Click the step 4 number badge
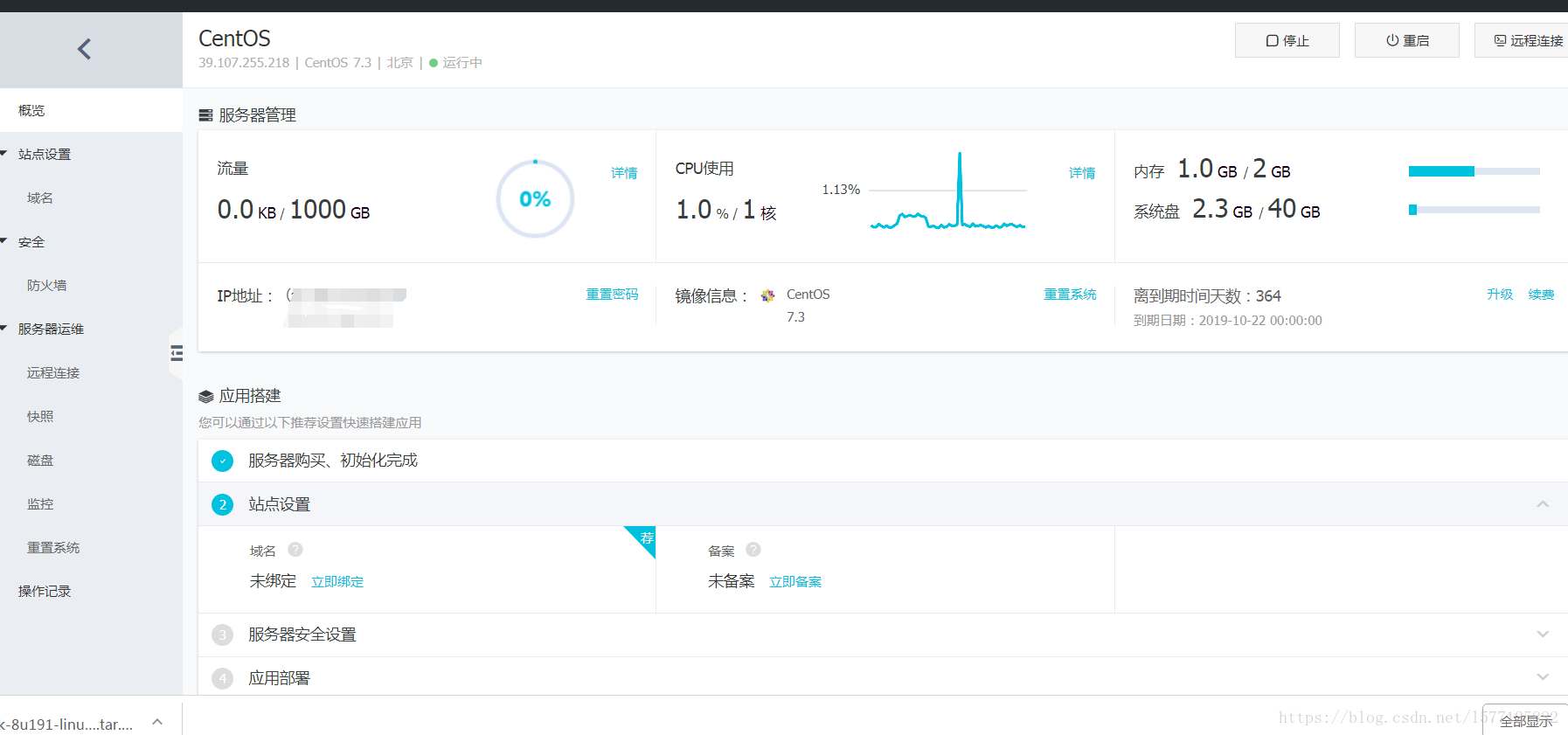1568x735 pixels. click(223, 678)
